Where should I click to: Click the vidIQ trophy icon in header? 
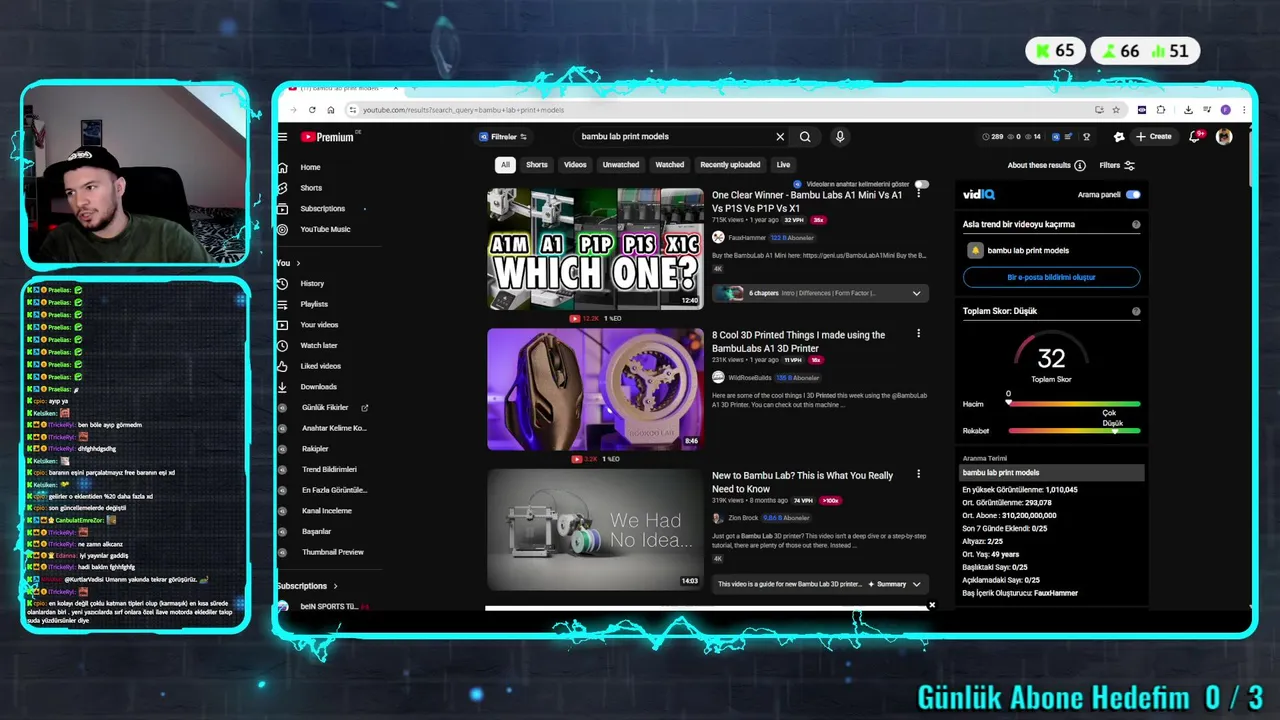point(1087,137)
